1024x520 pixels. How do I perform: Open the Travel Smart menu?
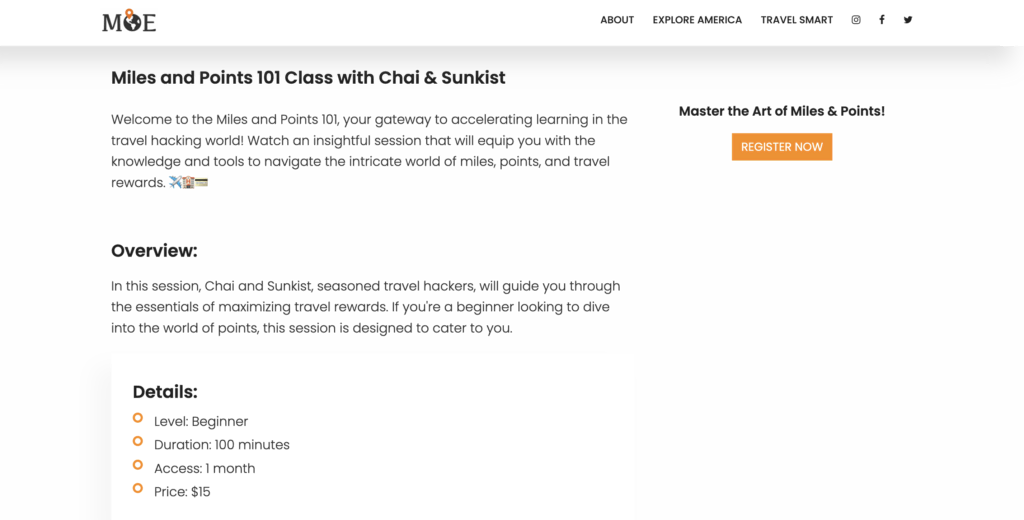[x=796, y=20]
